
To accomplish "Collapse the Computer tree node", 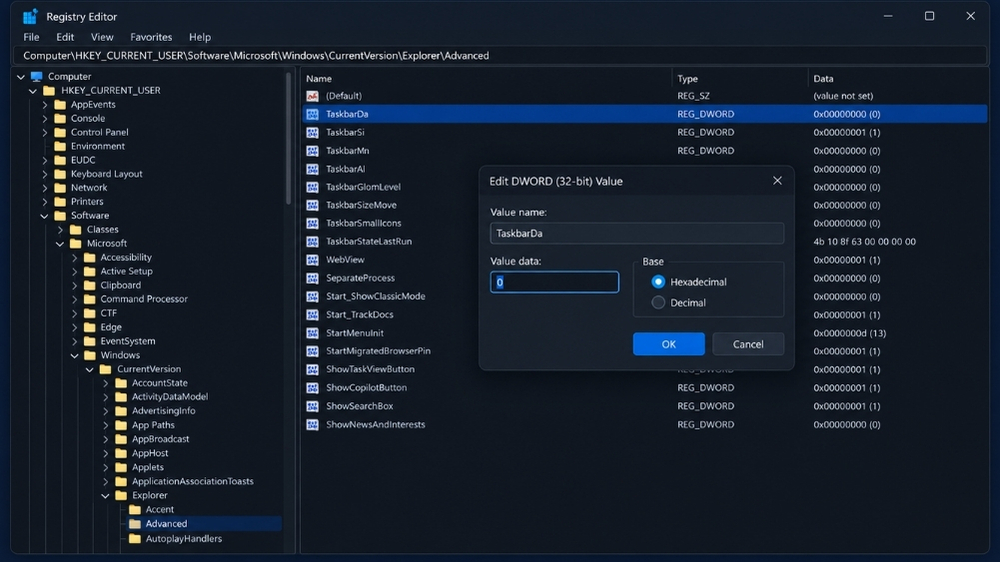I will tap(21, 77).
